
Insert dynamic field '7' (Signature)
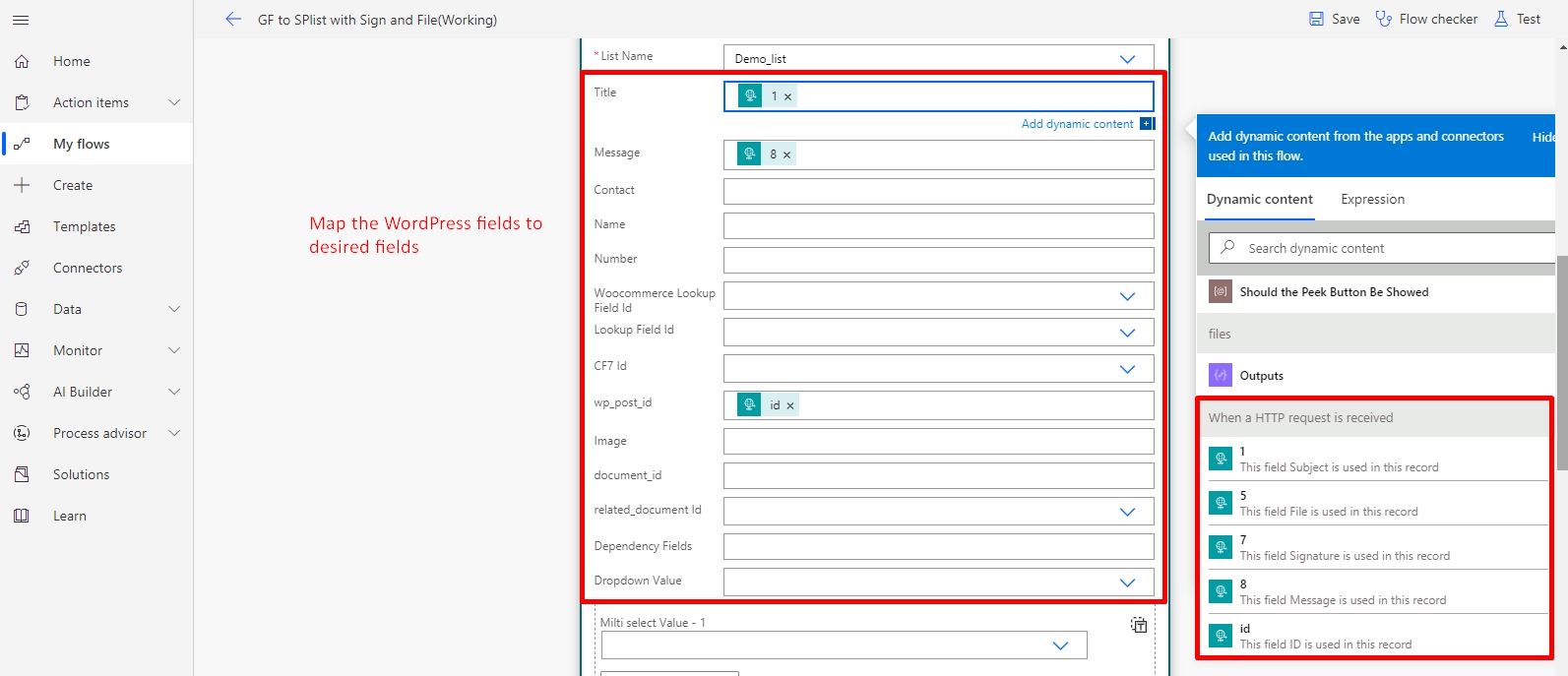(x=1376, y=547)
